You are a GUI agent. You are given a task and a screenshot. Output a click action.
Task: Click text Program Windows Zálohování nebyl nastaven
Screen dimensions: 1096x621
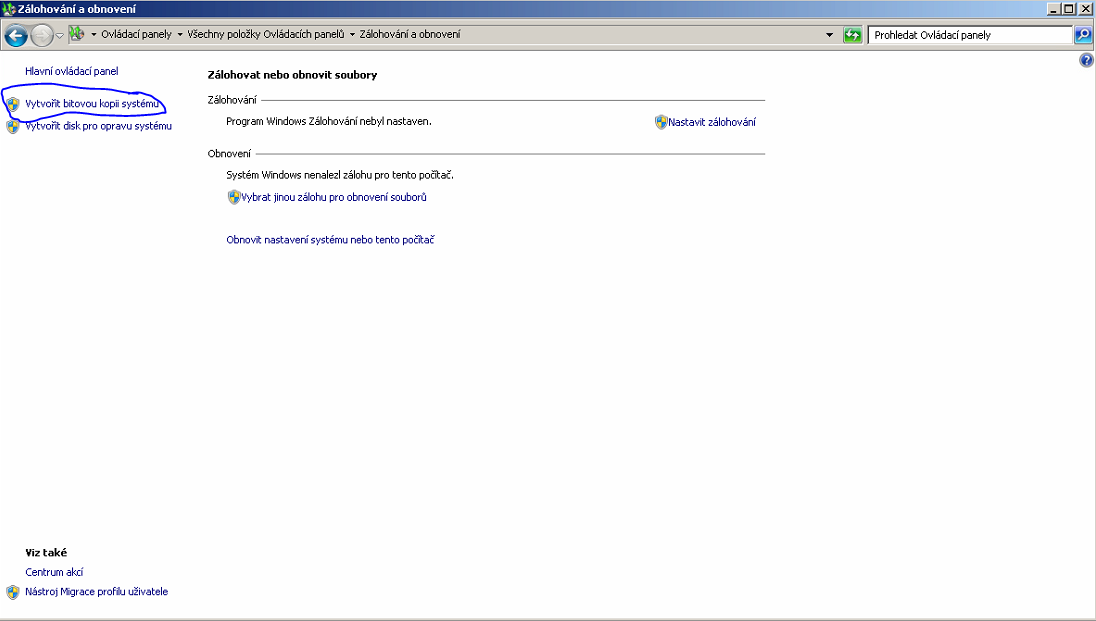(x=329, y=121)
